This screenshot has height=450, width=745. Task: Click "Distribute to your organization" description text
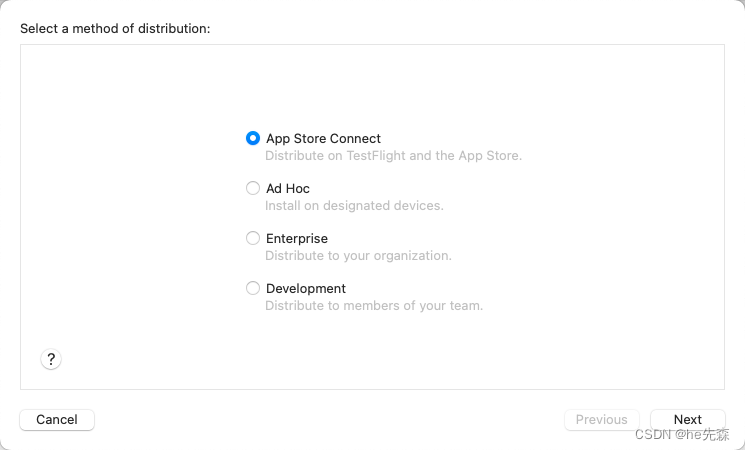coord(358,256)
